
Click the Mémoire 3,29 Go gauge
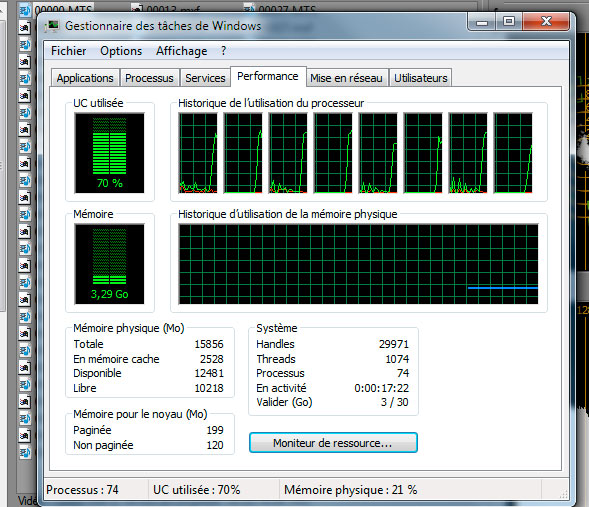point(109,264)
